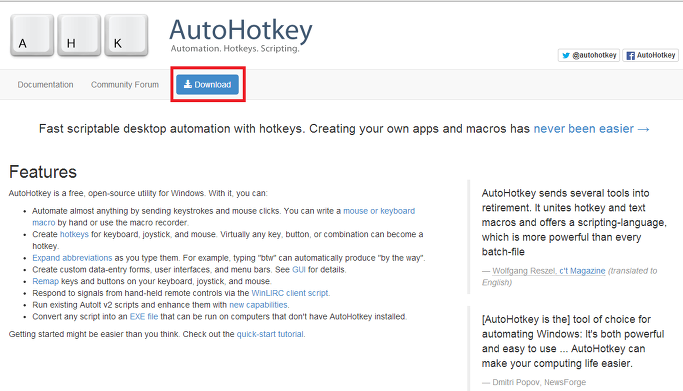This screenshot has width=683, height=391.
Task: Open the "GUI" link
Action: click(x=299, y=270)
